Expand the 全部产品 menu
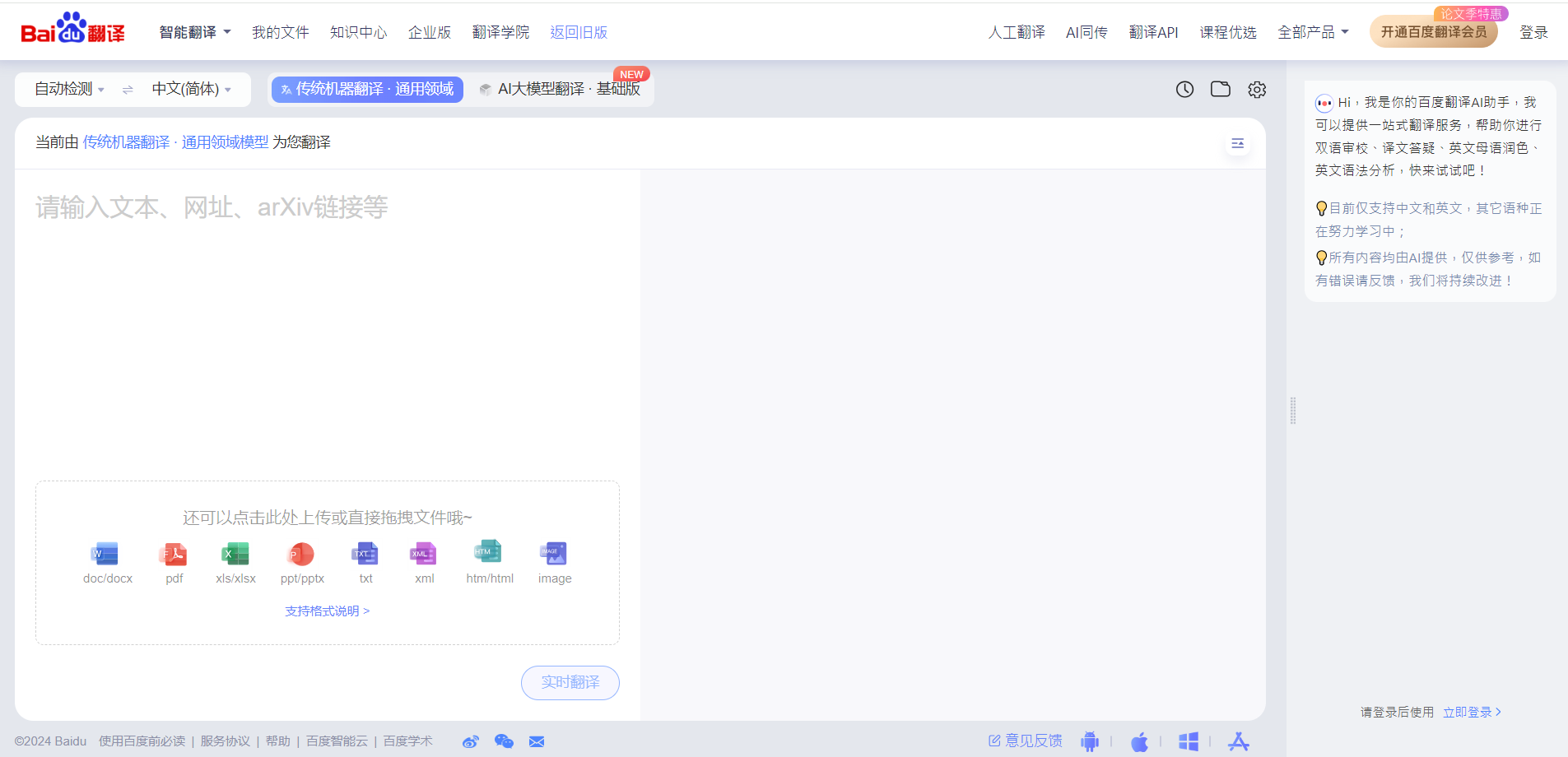 point(1313,32)
